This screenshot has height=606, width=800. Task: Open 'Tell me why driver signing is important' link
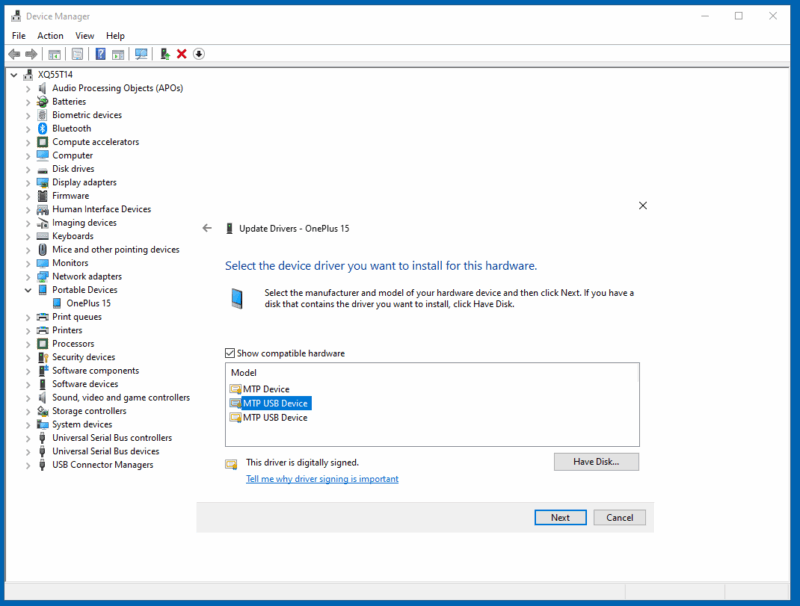point(322,479)
